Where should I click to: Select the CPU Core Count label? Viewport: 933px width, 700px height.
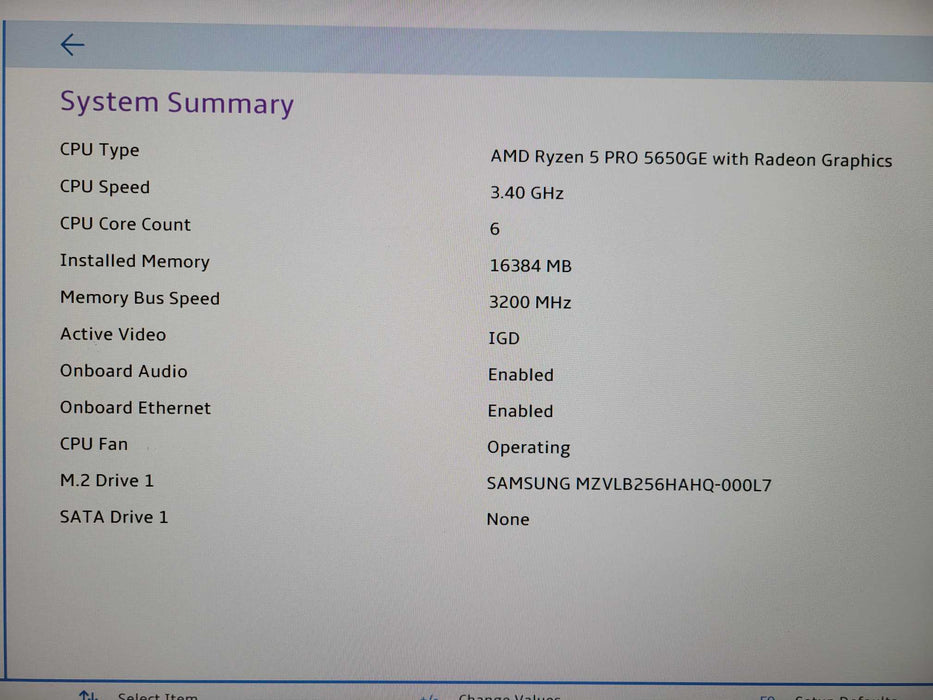click(x=125, y=224)
